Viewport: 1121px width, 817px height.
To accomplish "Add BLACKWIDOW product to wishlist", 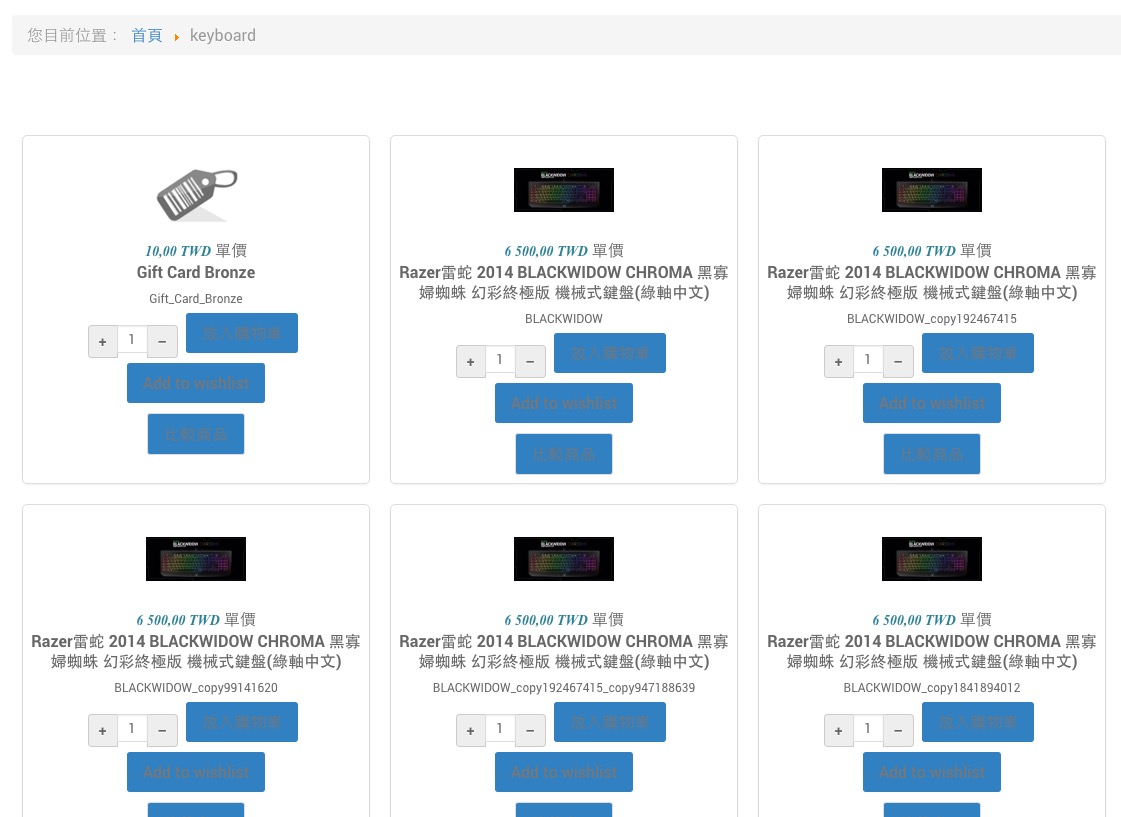I will coord(563,403).
